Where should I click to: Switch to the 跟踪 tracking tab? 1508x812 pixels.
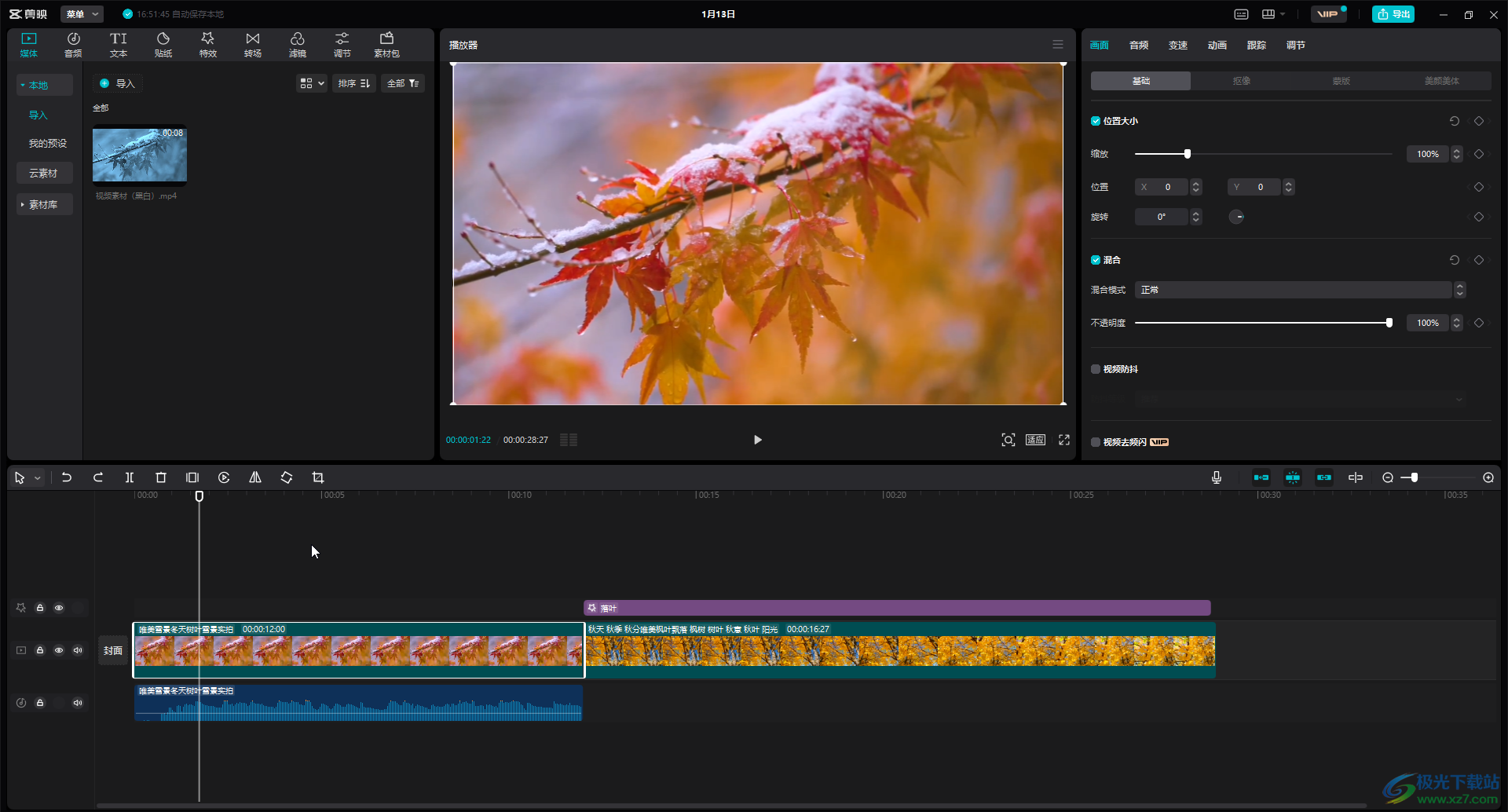(1257, 46)
